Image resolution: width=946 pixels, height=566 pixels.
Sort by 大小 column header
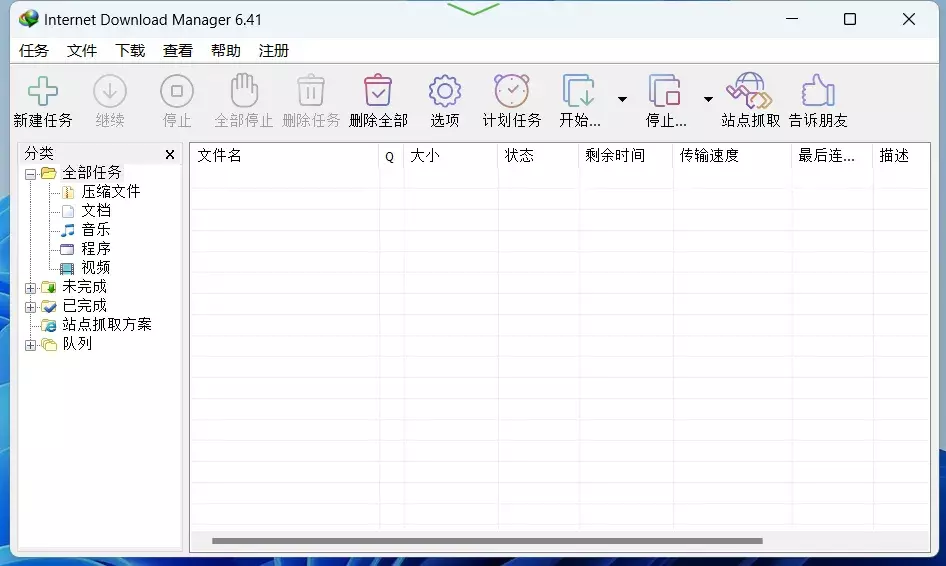451,156
